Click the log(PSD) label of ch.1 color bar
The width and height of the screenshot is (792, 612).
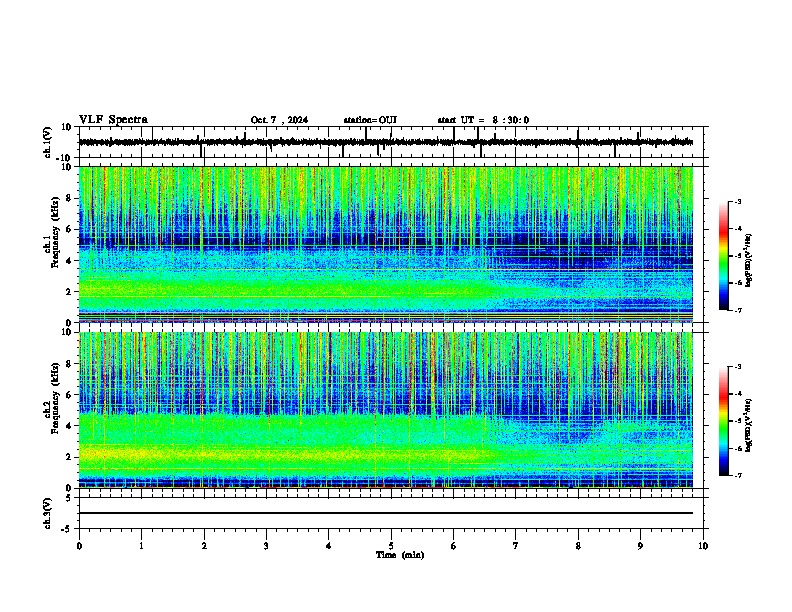click(x=749, y=260)
